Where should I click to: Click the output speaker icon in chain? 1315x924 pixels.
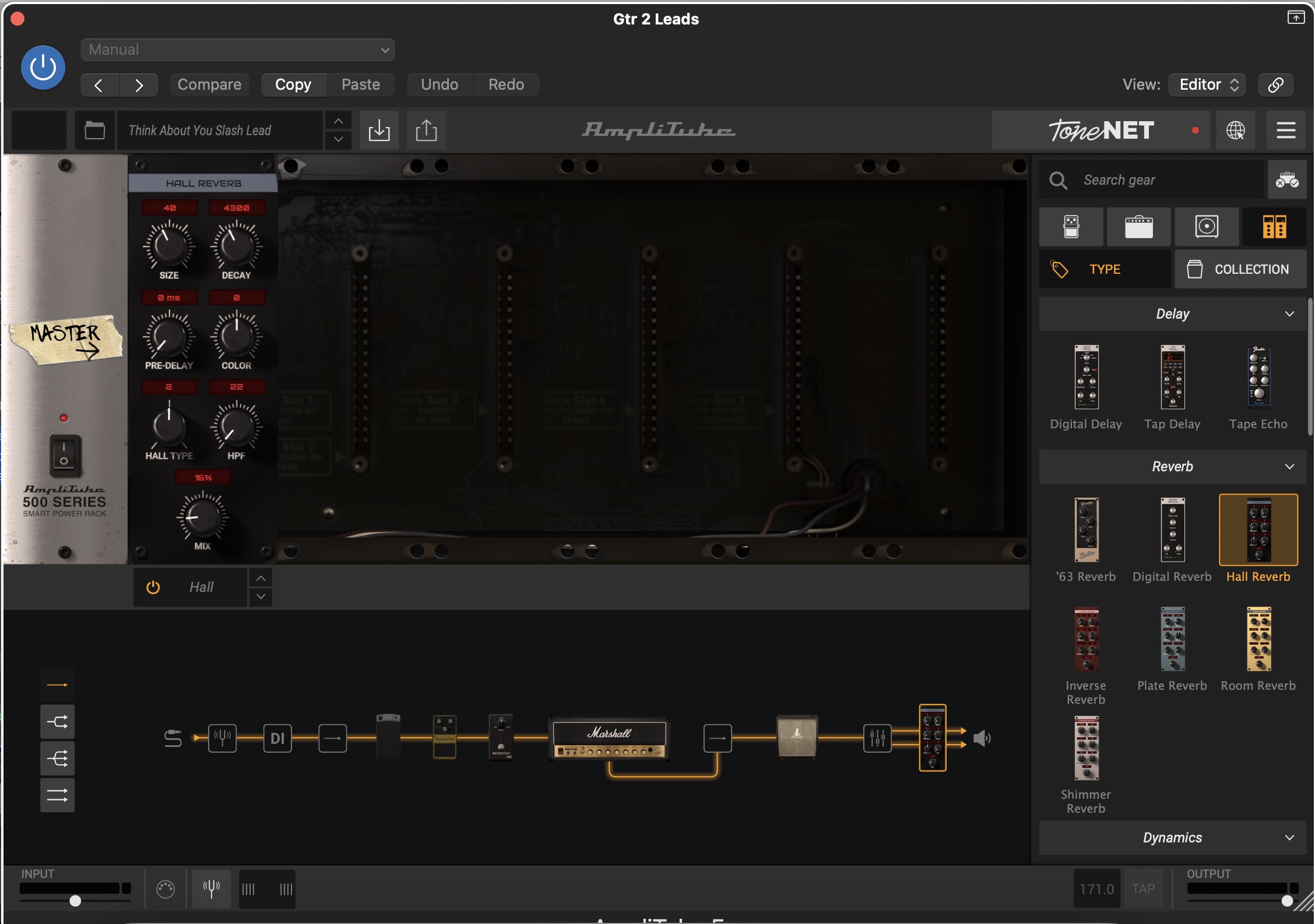coord(982,738)
